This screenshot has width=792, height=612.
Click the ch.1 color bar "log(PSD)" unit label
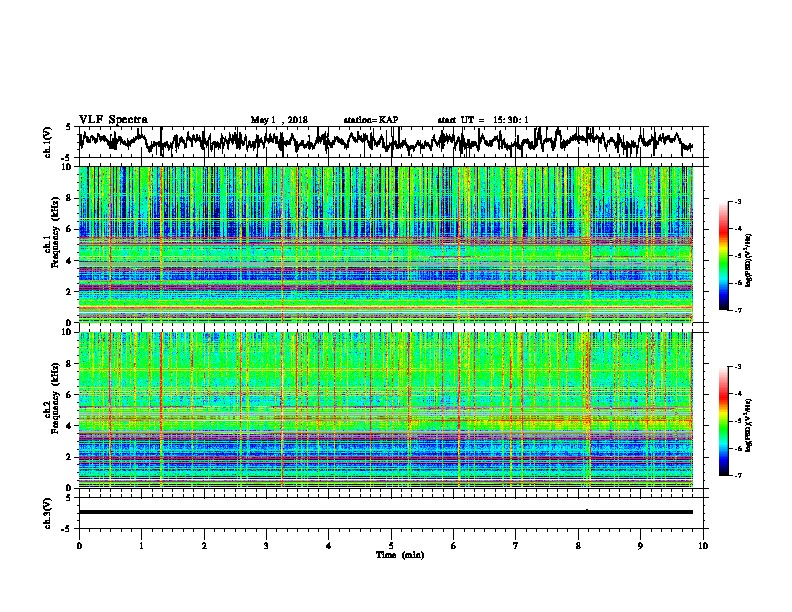749,260
